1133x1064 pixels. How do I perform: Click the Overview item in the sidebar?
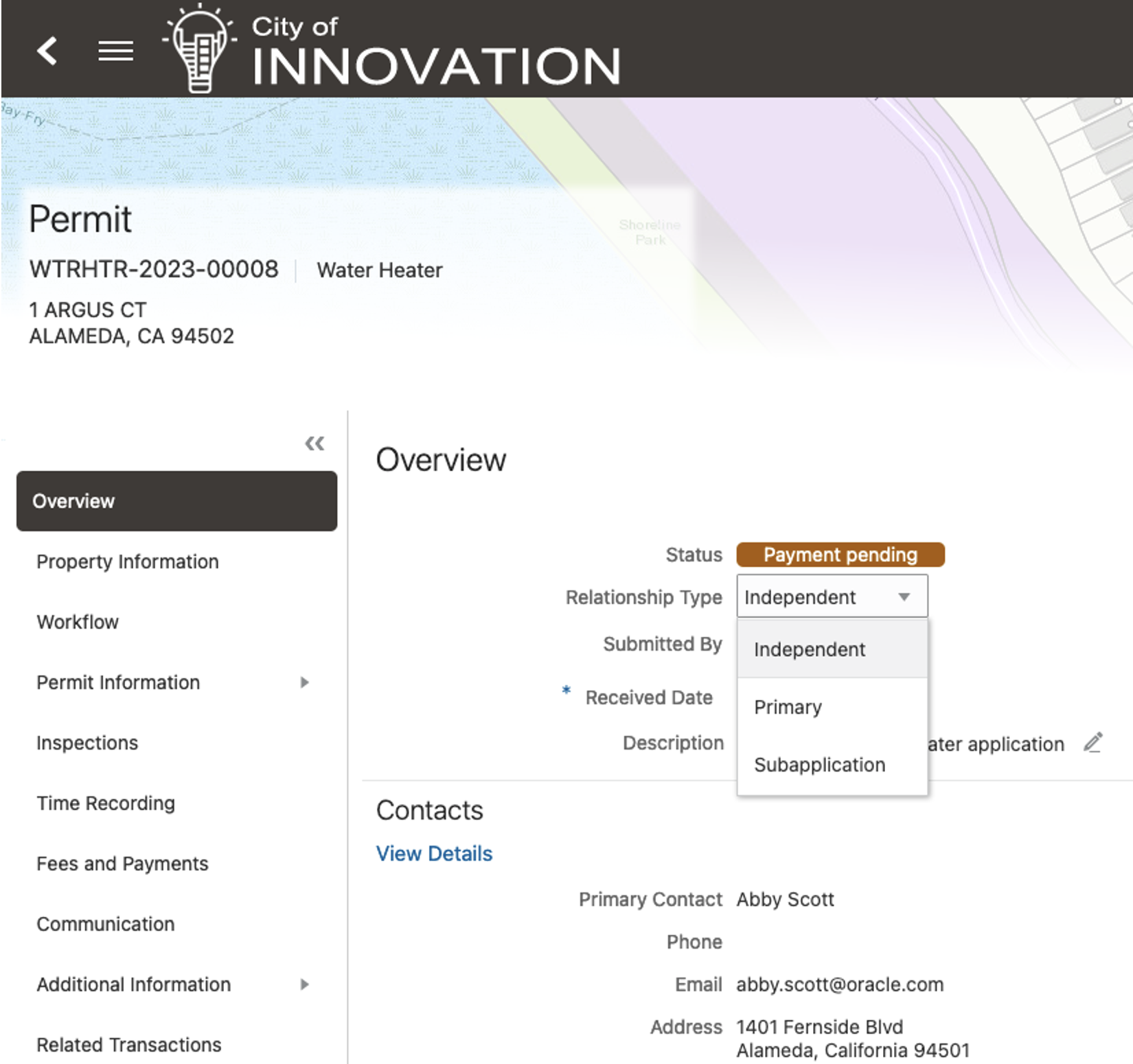click(73, 501)
